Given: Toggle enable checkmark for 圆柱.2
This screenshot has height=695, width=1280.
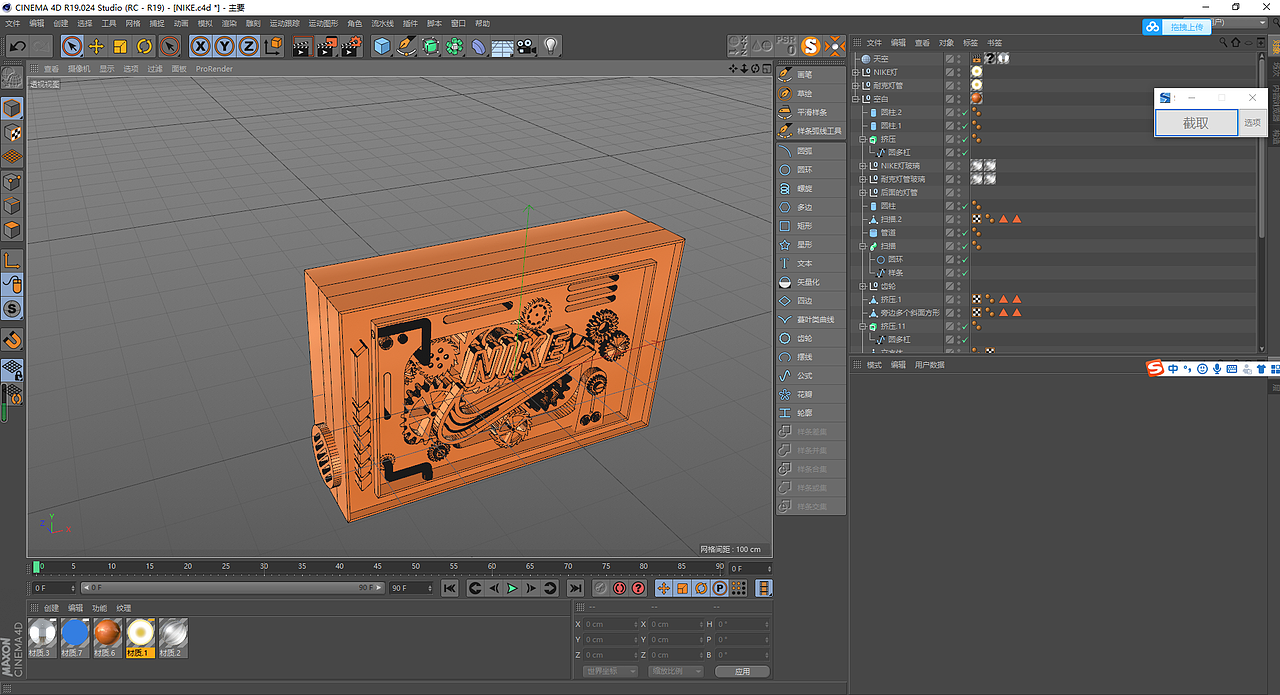Looking at the screenshot, I should click(965, 113).
